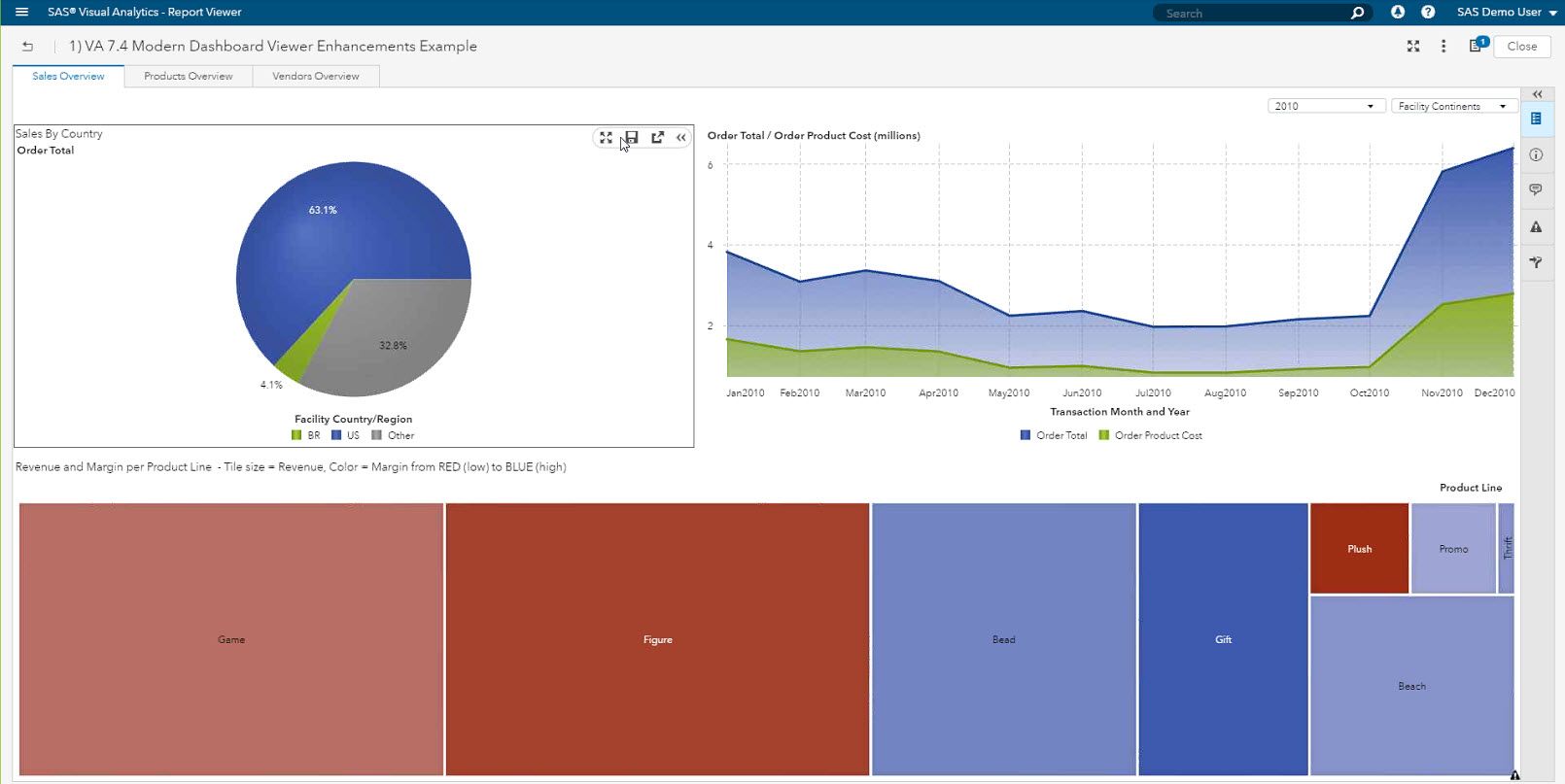Open the Alerts pane in the sidebar
The height and width of the screenshot is (784, 1565).
[x=1536, y=226]
